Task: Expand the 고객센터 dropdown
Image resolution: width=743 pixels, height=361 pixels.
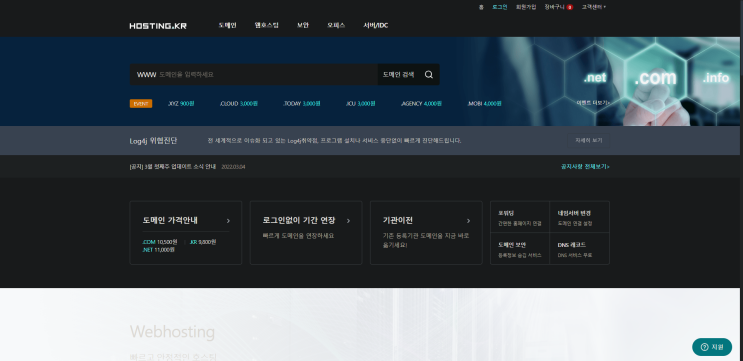Action: pyautogui.click(x=594, y=7)
